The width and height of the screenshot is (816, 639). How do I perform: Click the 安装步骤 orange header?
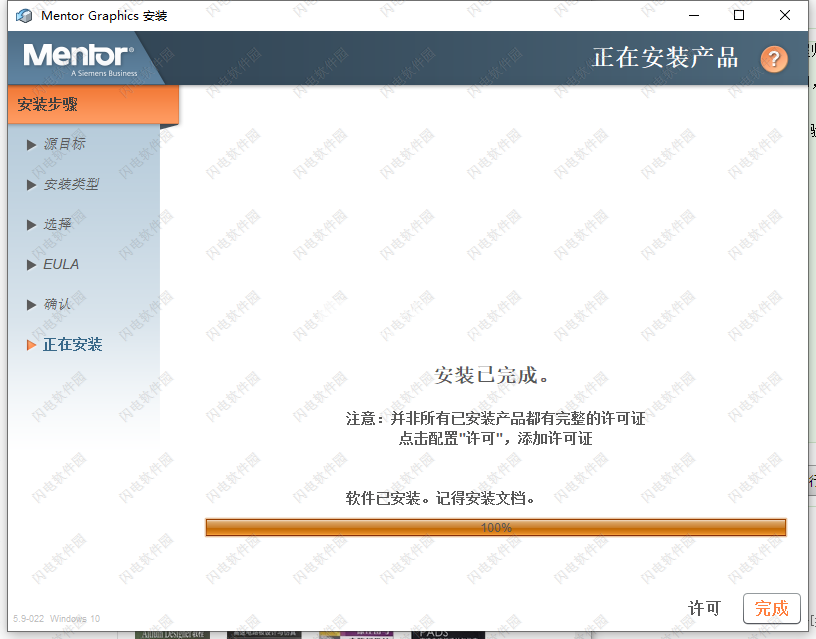[x=93, y=105]
